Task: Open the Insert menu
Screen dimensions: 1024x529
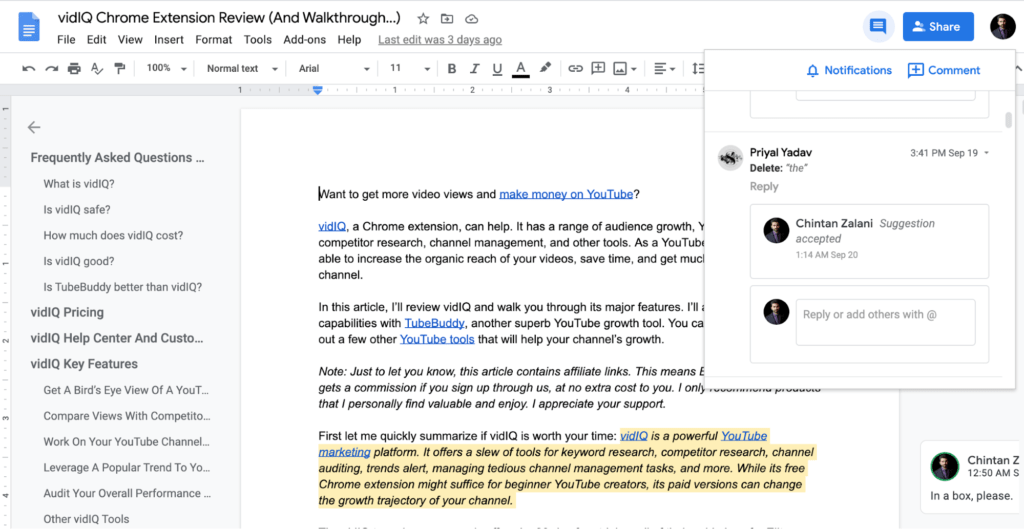Action: pyautogui.click(x=168, y=40)
